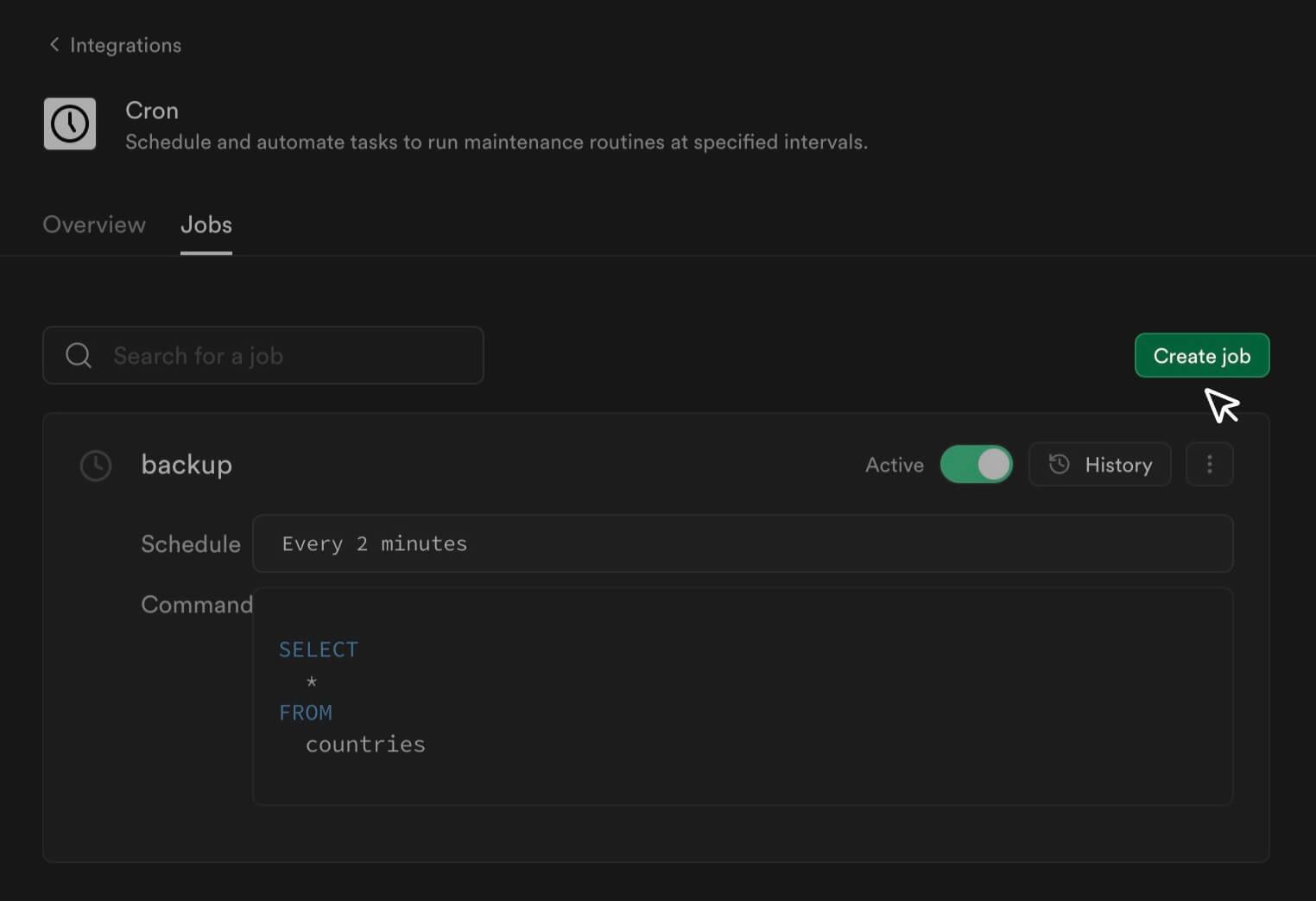The image size is (1316, 901).
Task: Toggle the Active switch for backup job
Action: (x=976, y=465)
